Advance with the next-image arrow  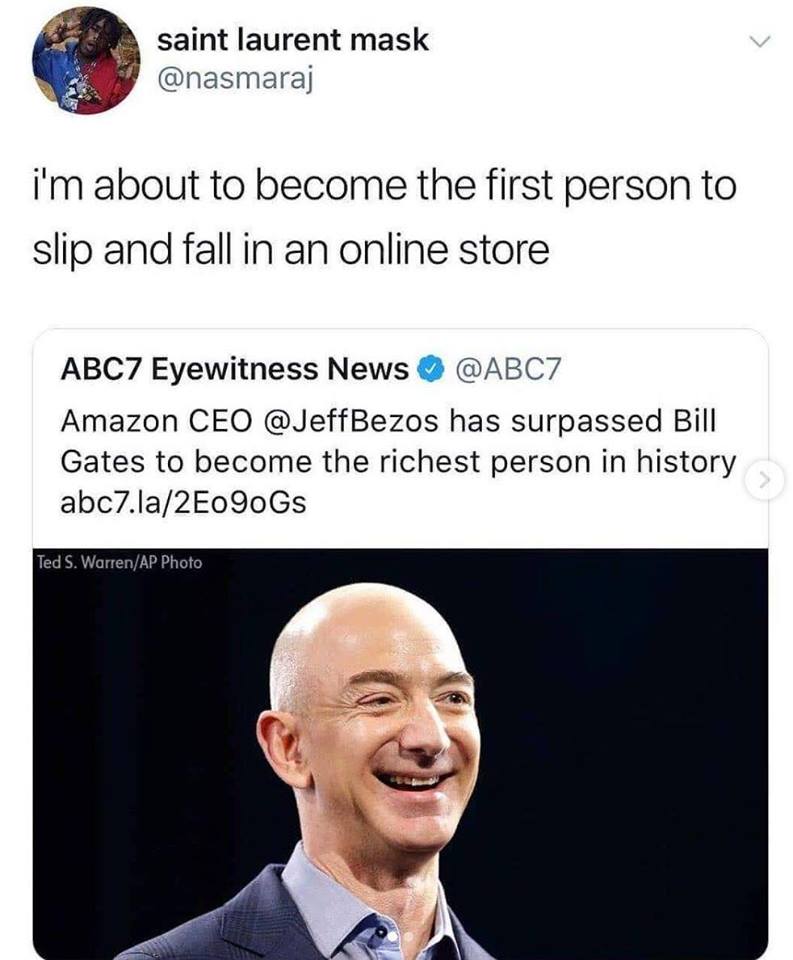click(x=764, y=481)
